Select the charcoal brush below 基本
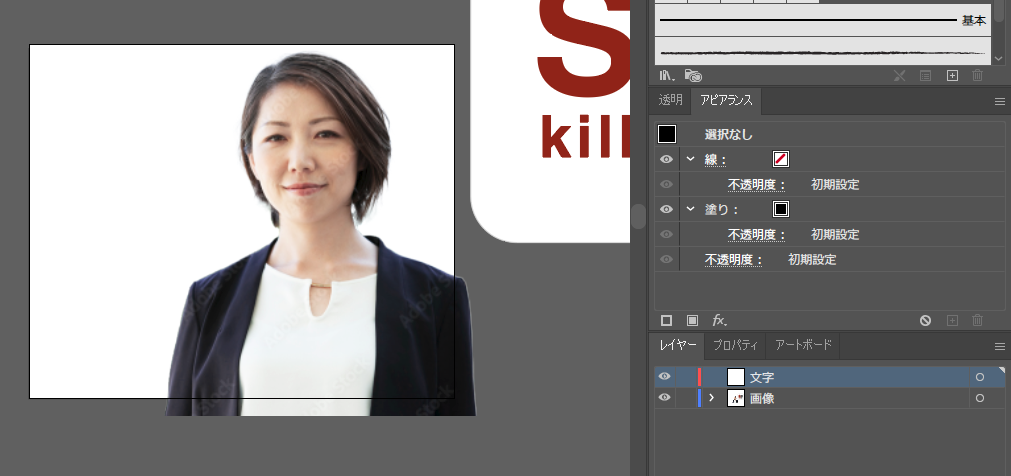 point(823,51)
